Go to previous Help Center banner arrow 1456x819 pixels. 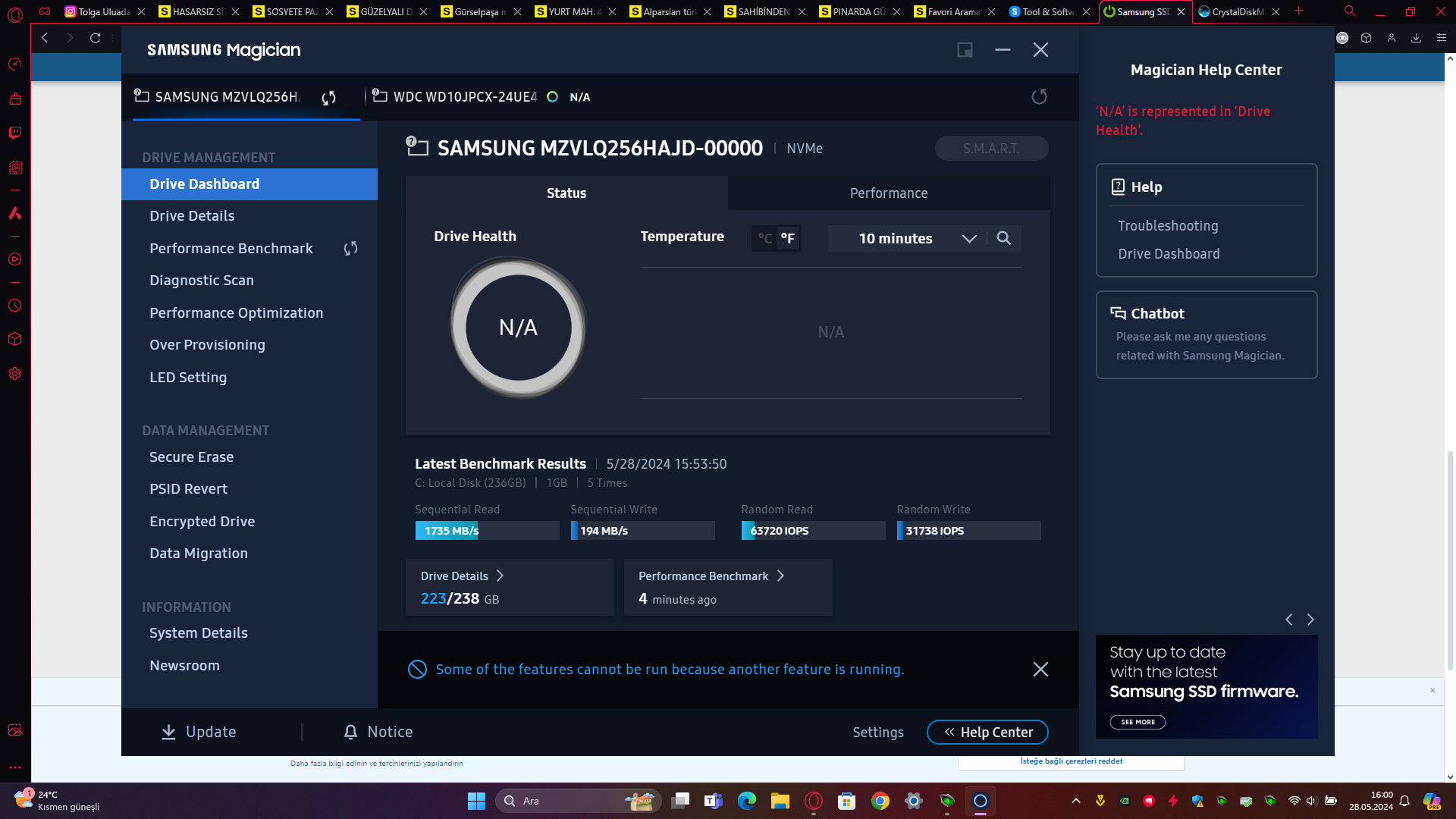tap(1289, 620)
